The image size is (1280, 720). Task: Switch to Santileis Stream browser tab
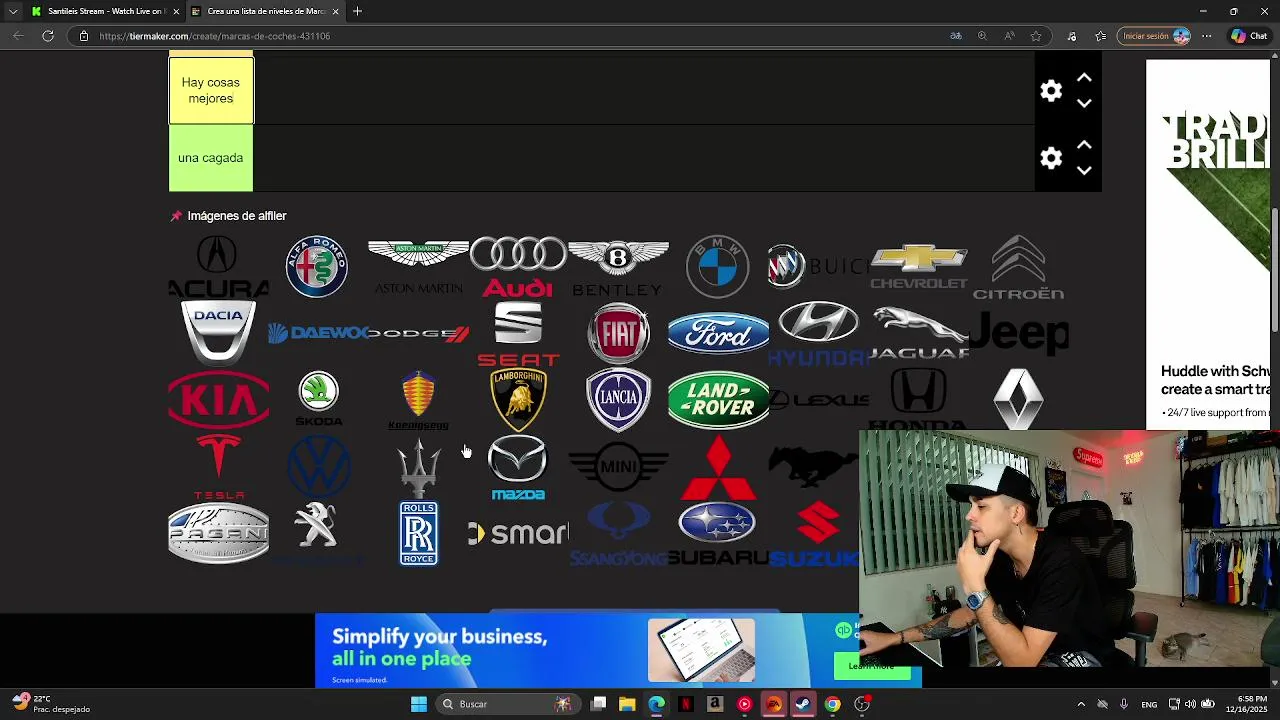pos(105,11)
